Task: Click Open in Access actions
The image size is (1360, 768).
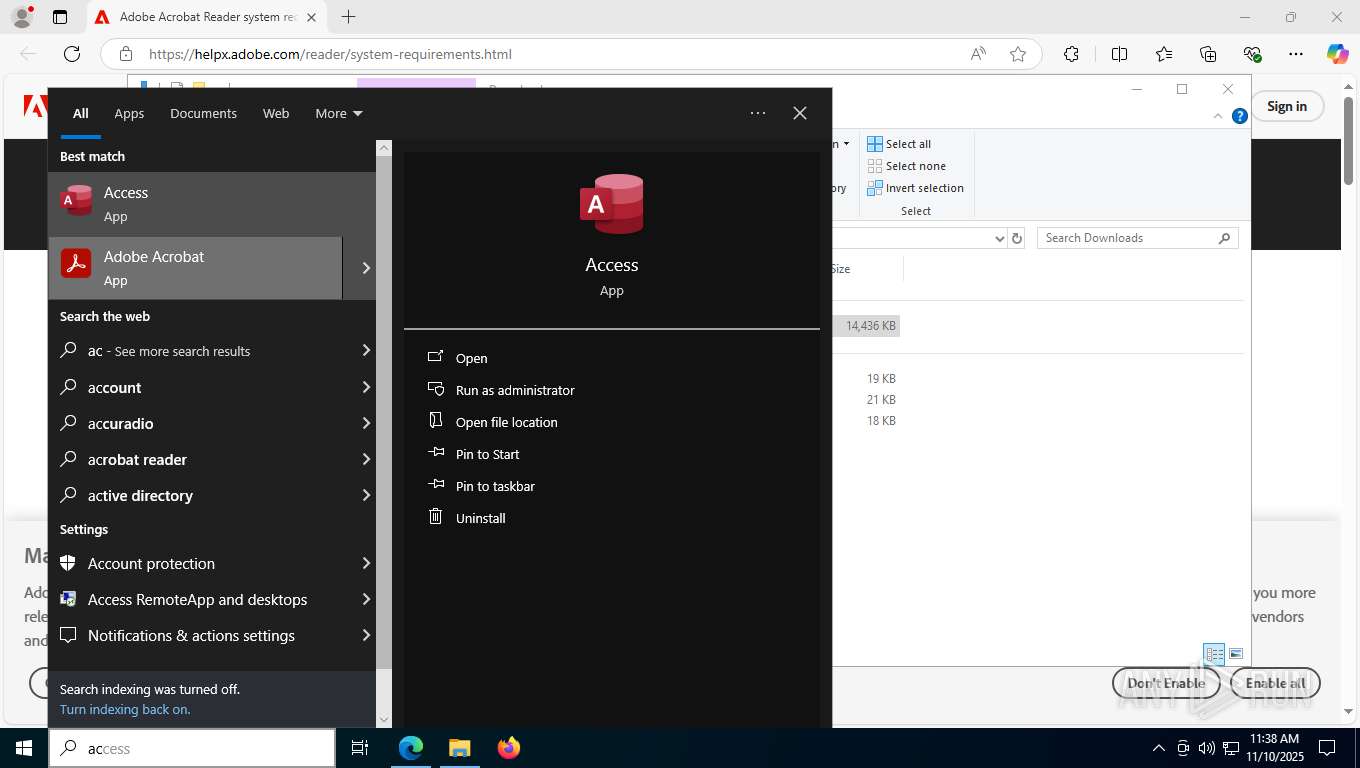Action: tap(471, 358)
